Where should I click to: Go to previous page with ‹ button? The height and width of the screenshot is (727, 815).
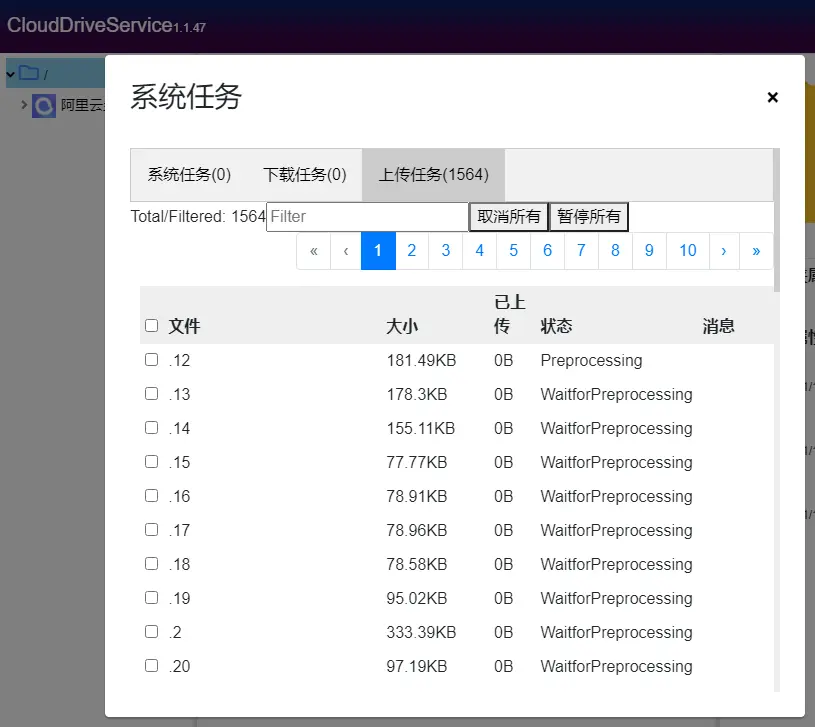click(346, 251)
